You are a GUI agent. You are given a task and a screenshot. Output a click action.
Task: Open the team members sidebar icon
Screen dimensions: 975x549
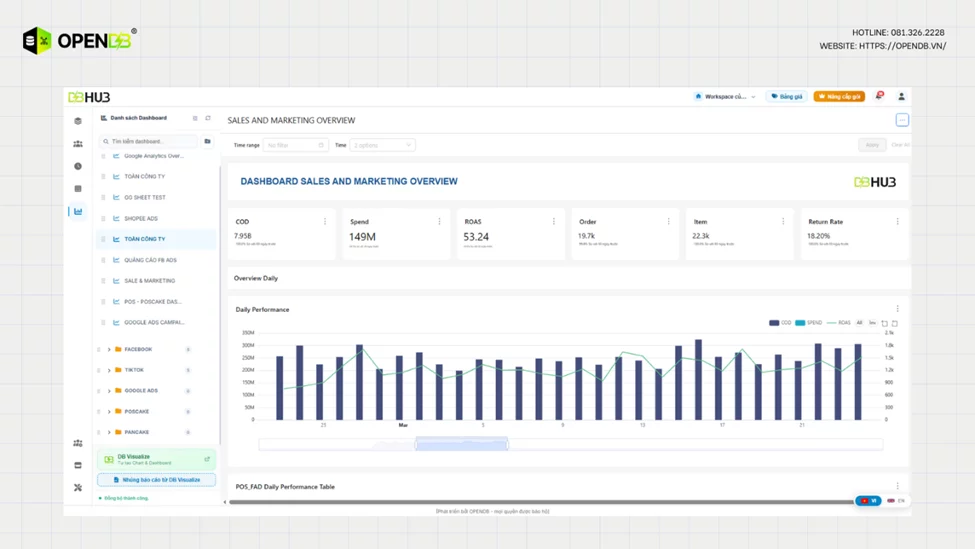(78, 144)
